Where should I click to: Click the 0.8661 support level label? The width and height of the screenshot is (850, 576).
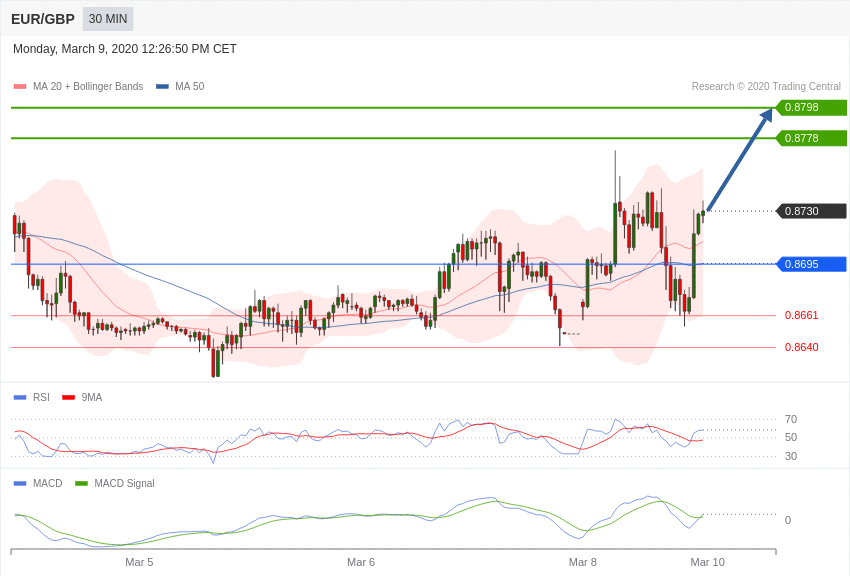(802, 315)
